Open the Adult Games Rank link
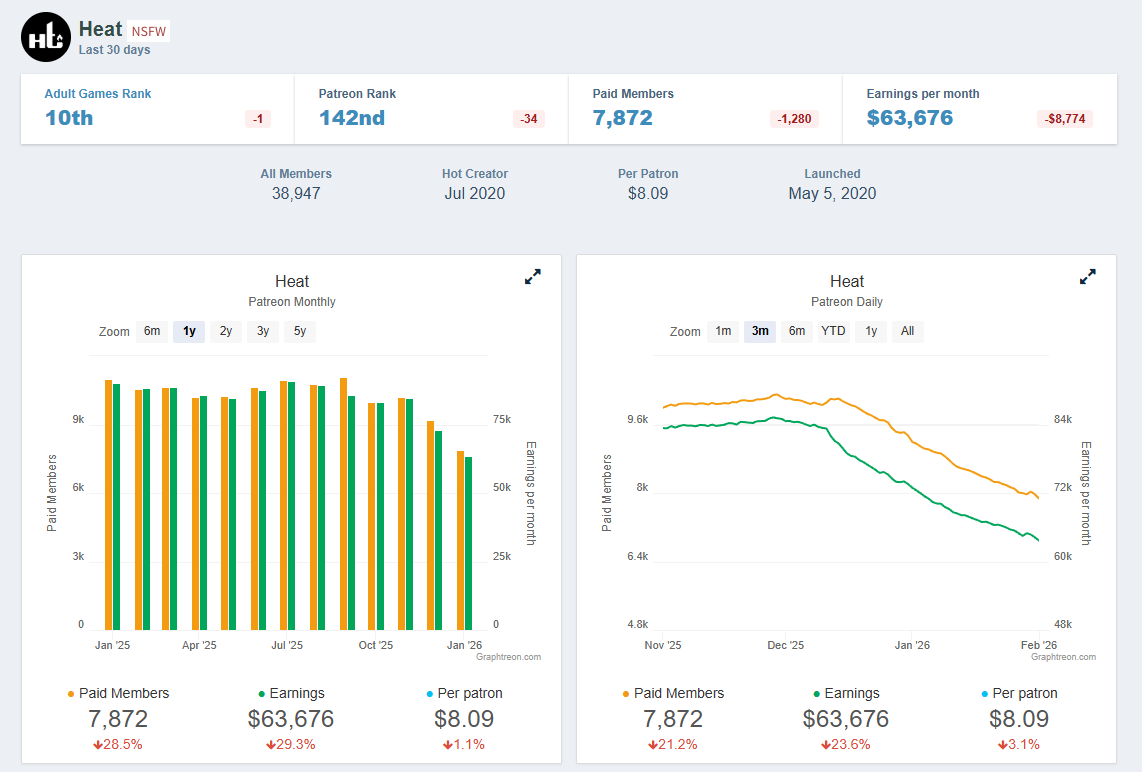The width and height of the screenshot is (1142, 772). (x=98, y=94)
